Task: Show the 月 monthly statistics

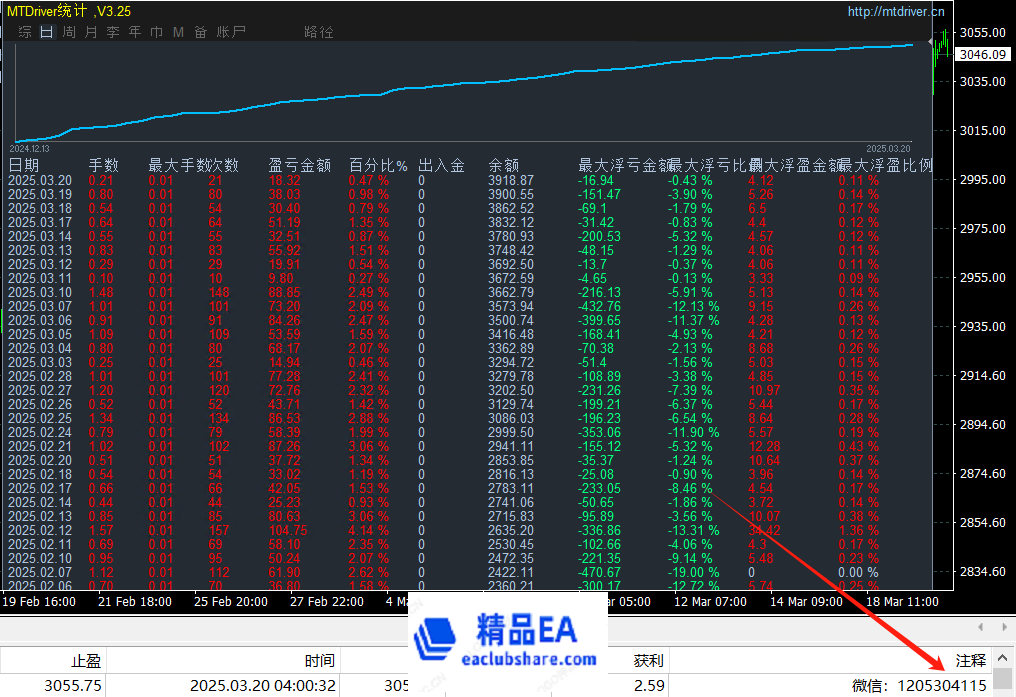Action: pyautogui.click(x=91, y=32)
